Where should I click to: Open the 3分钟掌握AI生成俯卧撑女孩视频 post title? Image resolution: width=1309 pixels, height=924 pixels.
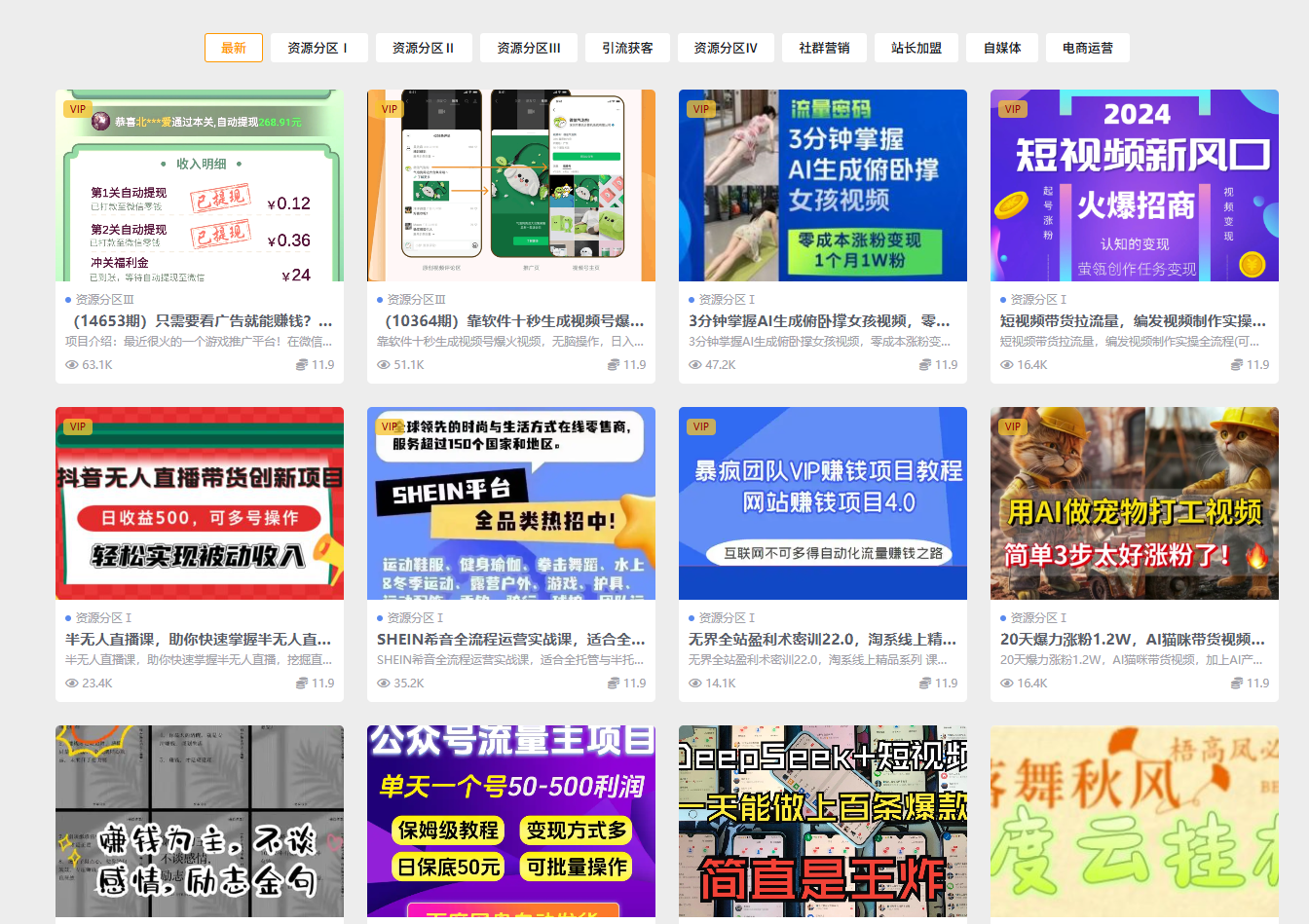coord(820,320)
